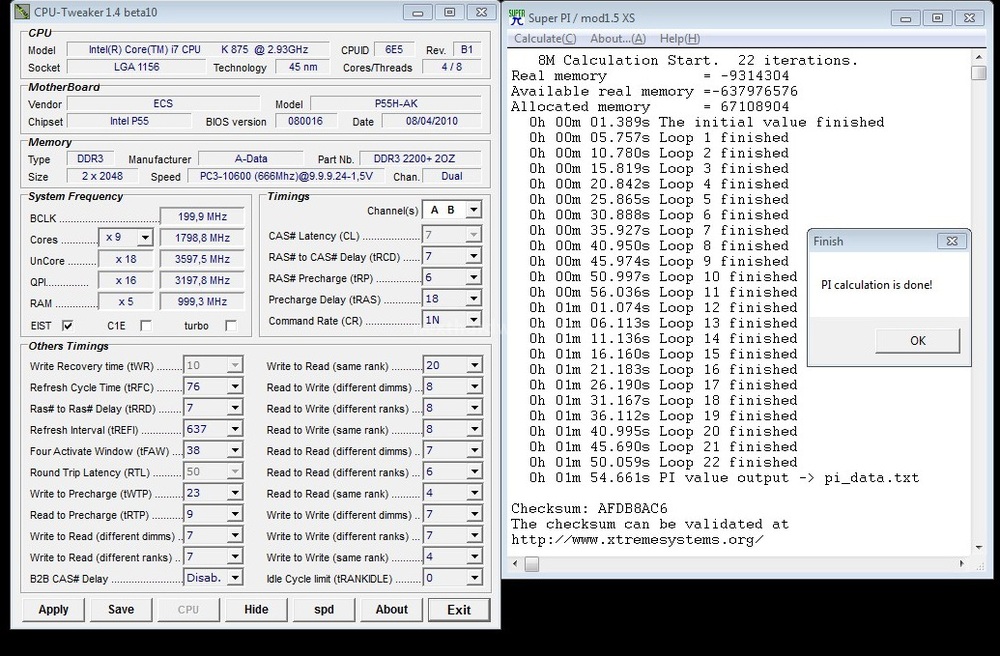Click the BCLK 199,9 MHz field
This screenshot has width=1000, height=656.
click(202, 217)
